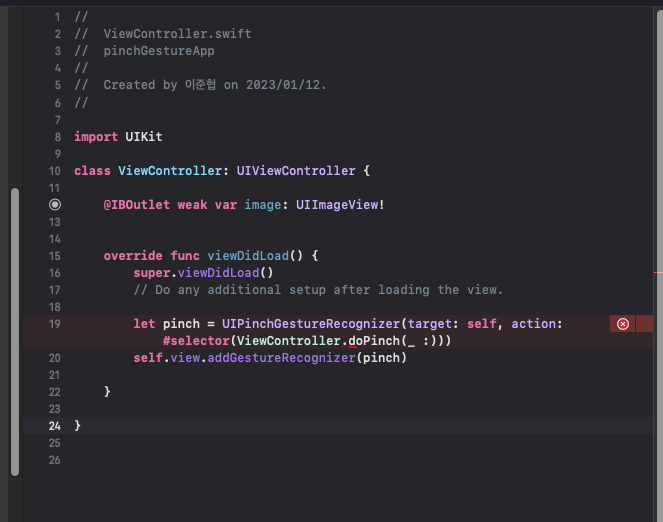Click line number 10 in gutter
The image size is (663, 522).
click(55, 171)
